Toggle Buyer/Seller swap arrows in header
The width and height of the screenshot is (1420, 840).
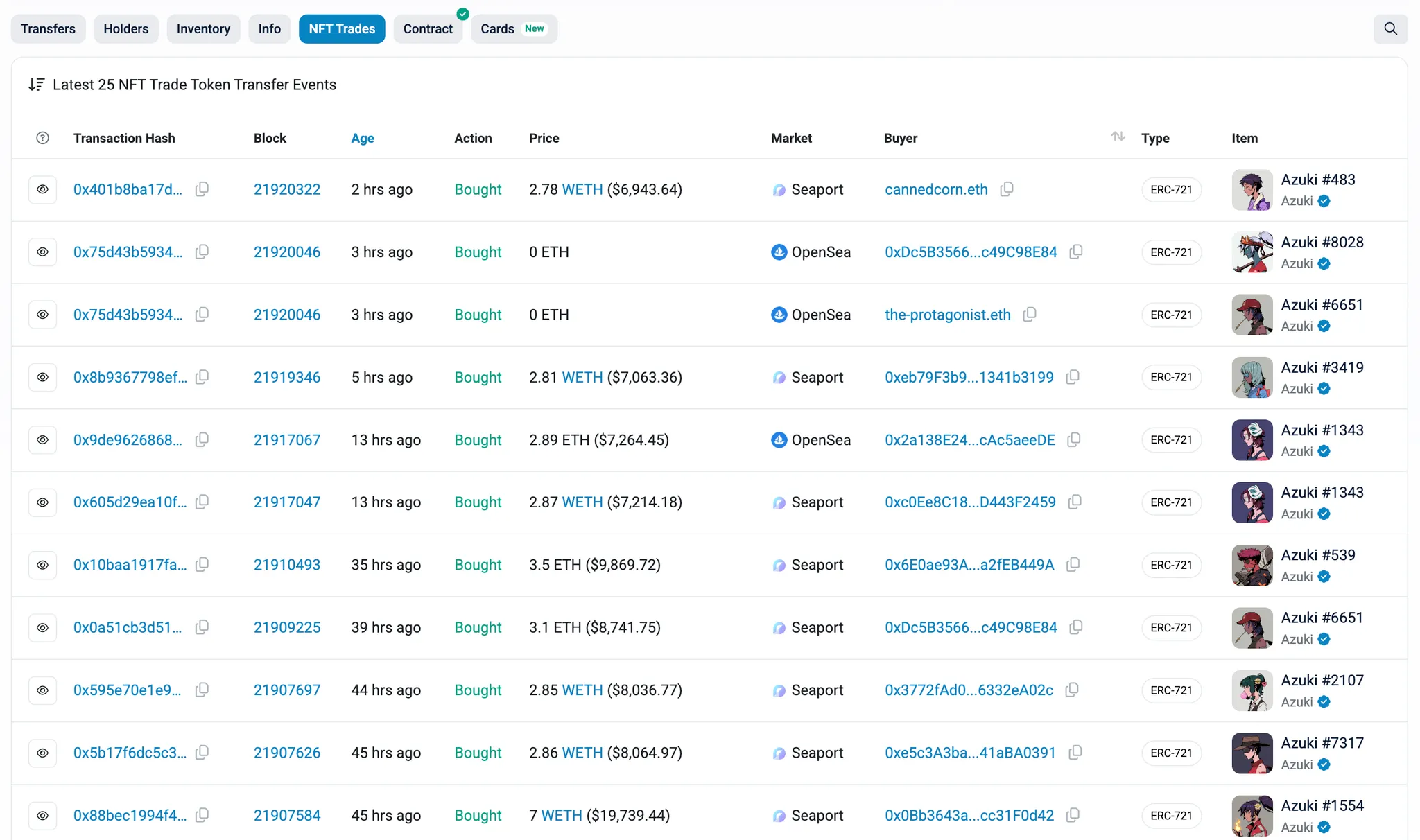coord(1118,137)
